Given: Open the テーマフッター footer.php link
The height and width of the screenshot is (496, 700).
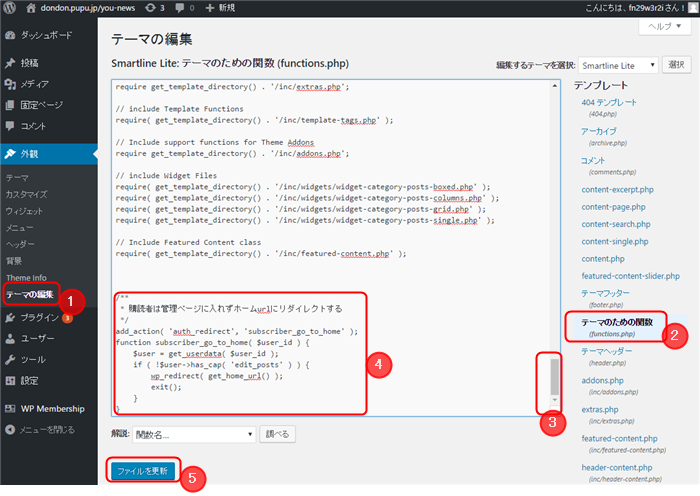Looking at the screenshot, I should tap(605, 293).
